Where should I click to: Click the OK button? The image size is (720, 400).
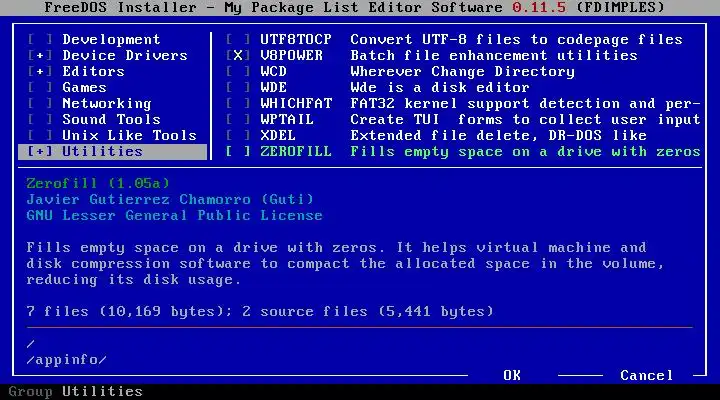512,376
